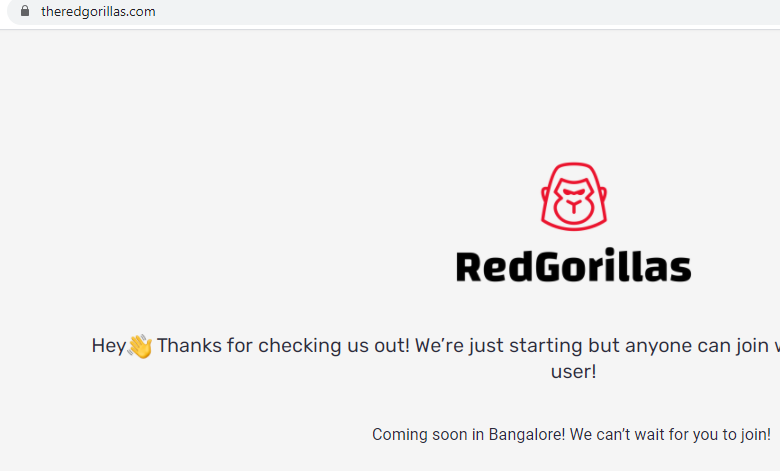Click the 'Thanks for checking us out!' text
This screenshot has height=471, width=780.
(x=283, y=345)
